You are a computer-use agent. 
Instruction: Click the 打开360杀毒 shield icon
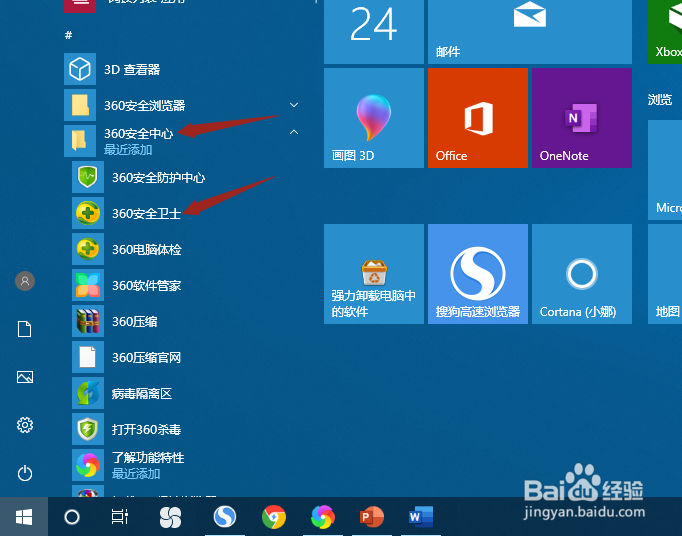88,429
